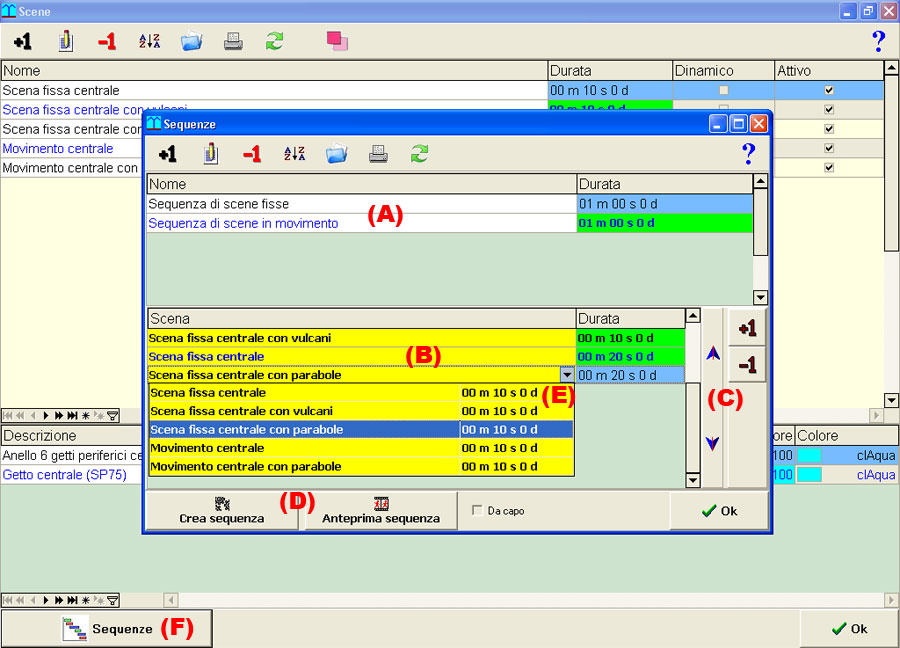Toggle Attivo for the blue 'Movimento centrale' scene
Screen dimensions: 900x648
(x=829, y=148)
